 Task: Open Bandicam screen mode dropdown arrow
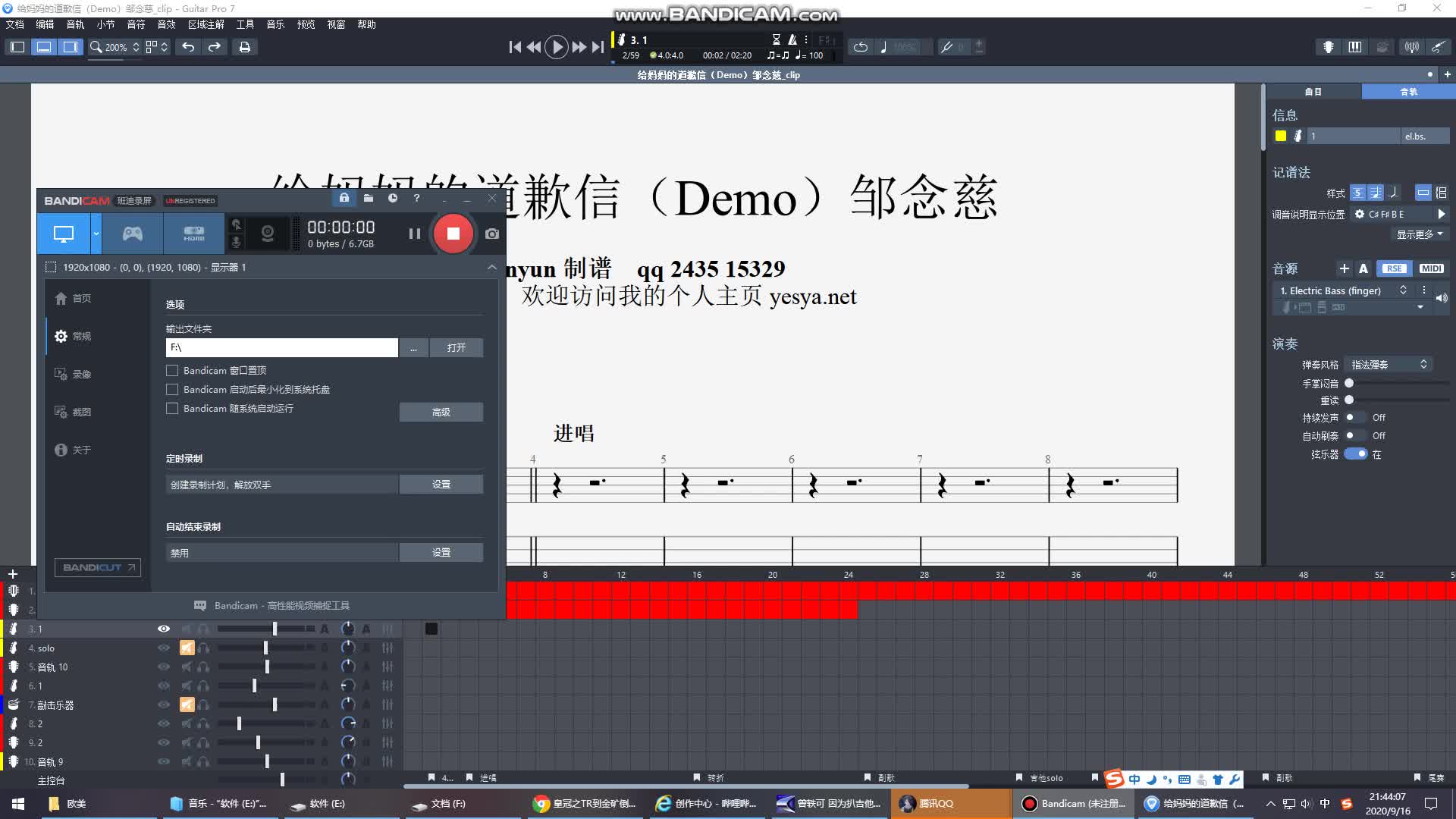coord(96,234)
